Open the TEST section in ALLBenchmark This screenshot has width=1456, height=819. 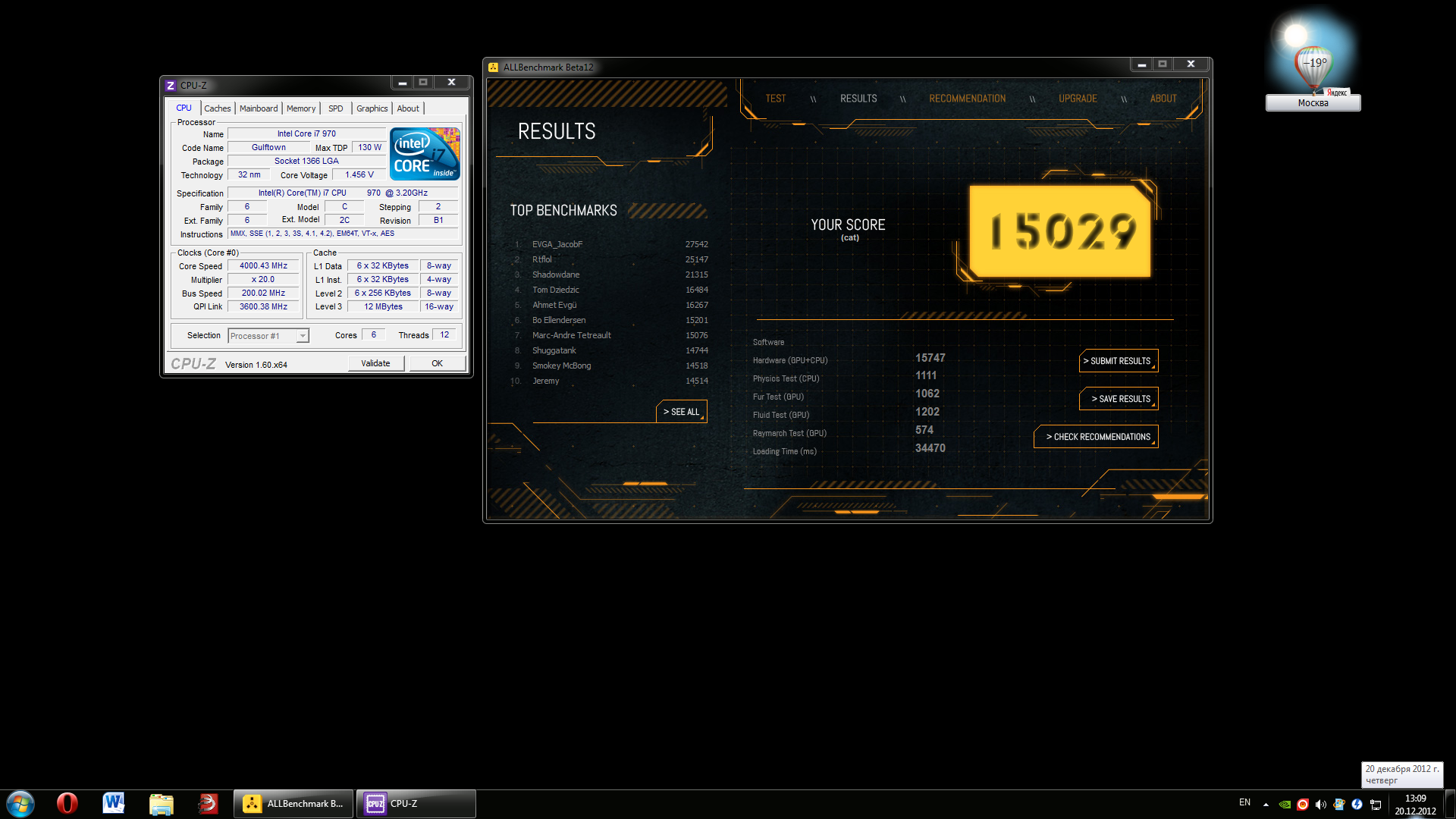(x=776, y=99)
